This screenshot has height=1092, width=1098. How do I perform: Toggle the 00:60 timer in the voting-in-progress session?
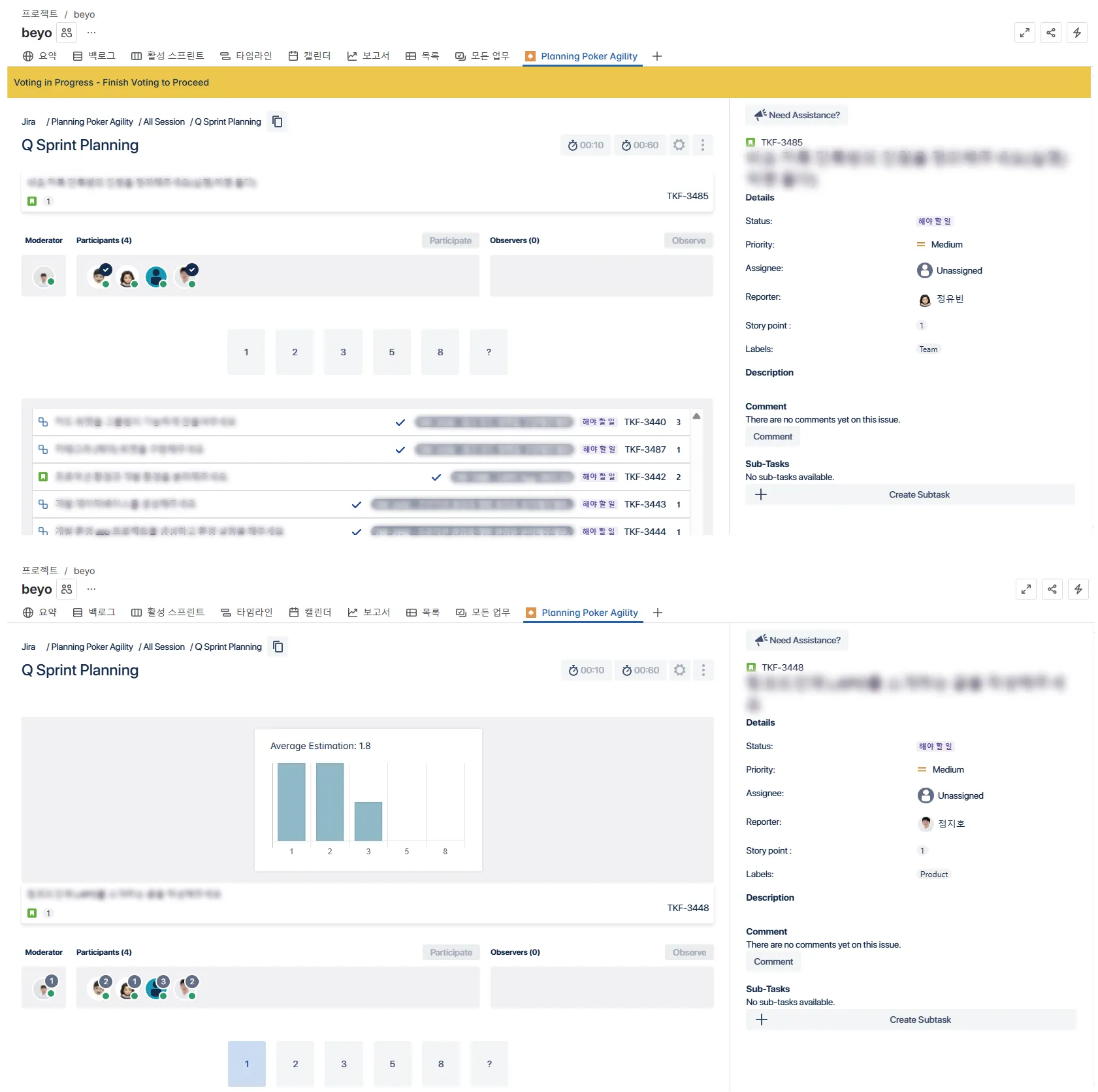[639, 145]
